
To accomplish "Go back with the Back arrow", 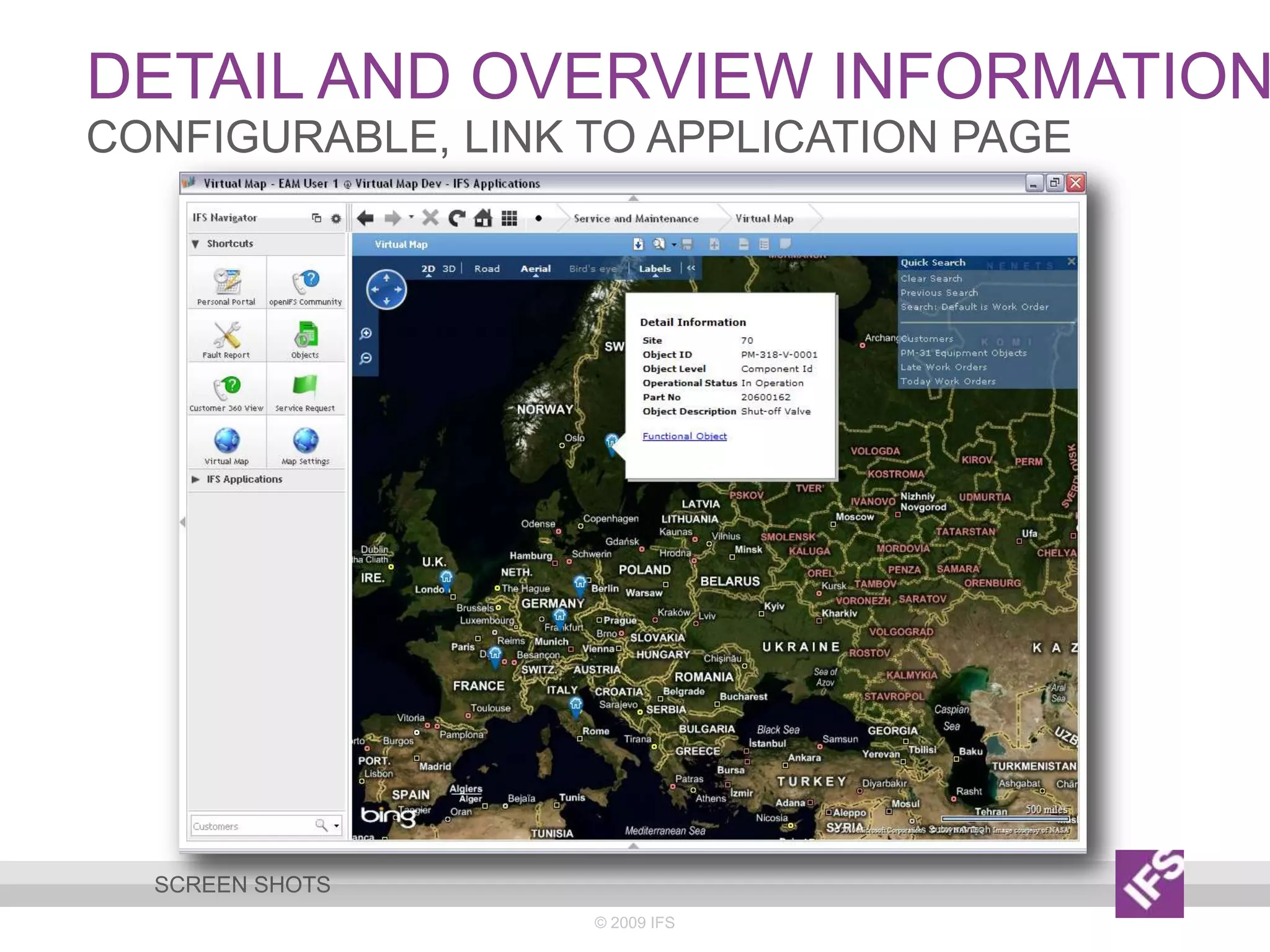I will (365, 218).
